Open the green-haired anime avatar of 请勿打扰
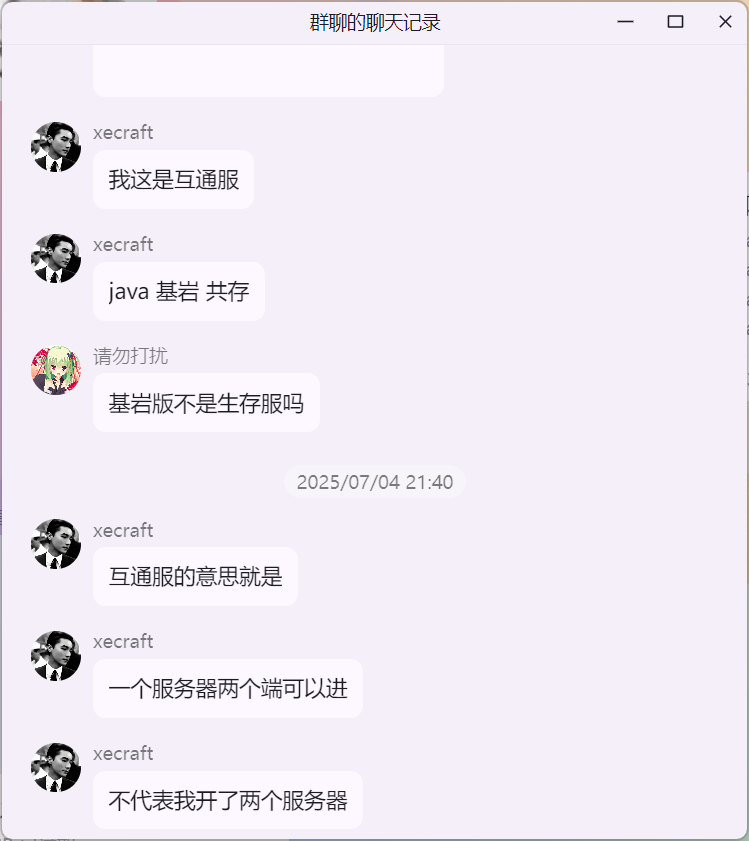This screenshot has height=841, width=749. 56,371
